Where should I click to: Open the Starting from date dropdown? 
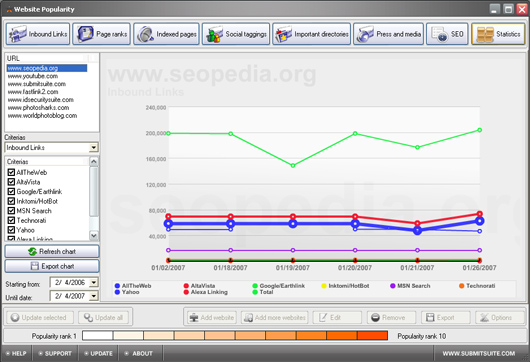coord(94,282)
